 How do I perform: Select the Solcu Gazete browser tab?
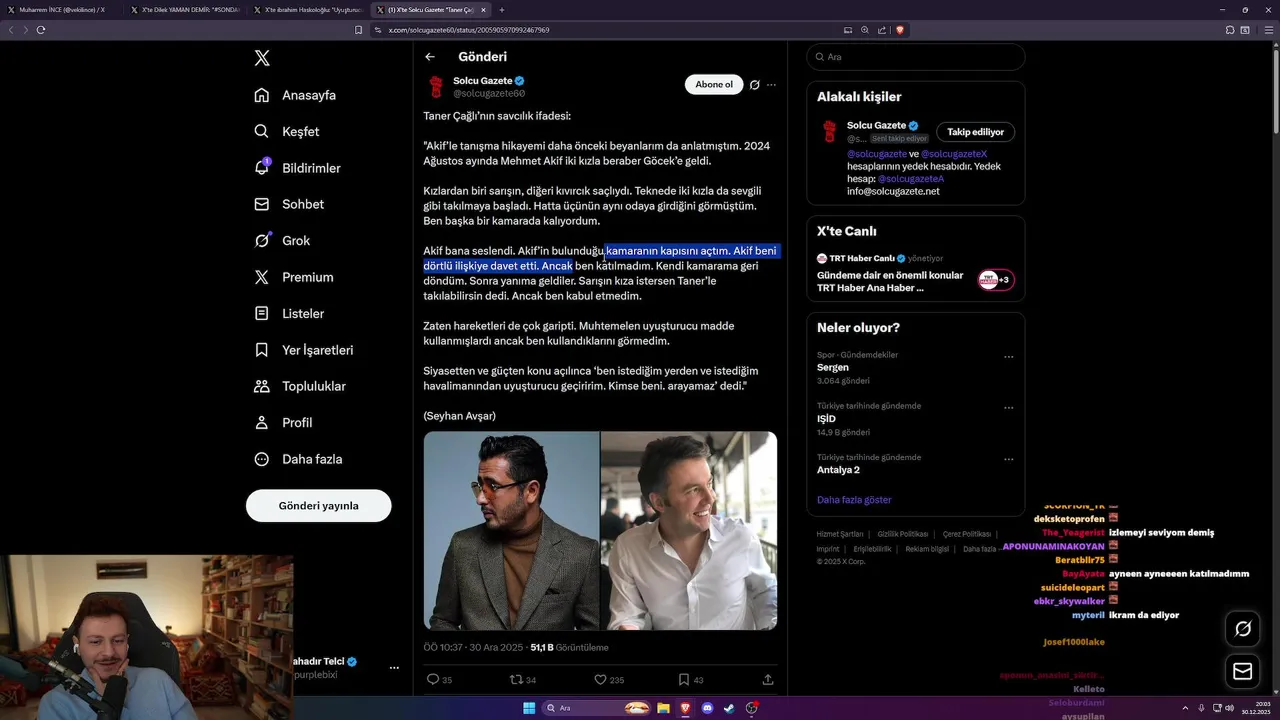[x=431, y=10]
